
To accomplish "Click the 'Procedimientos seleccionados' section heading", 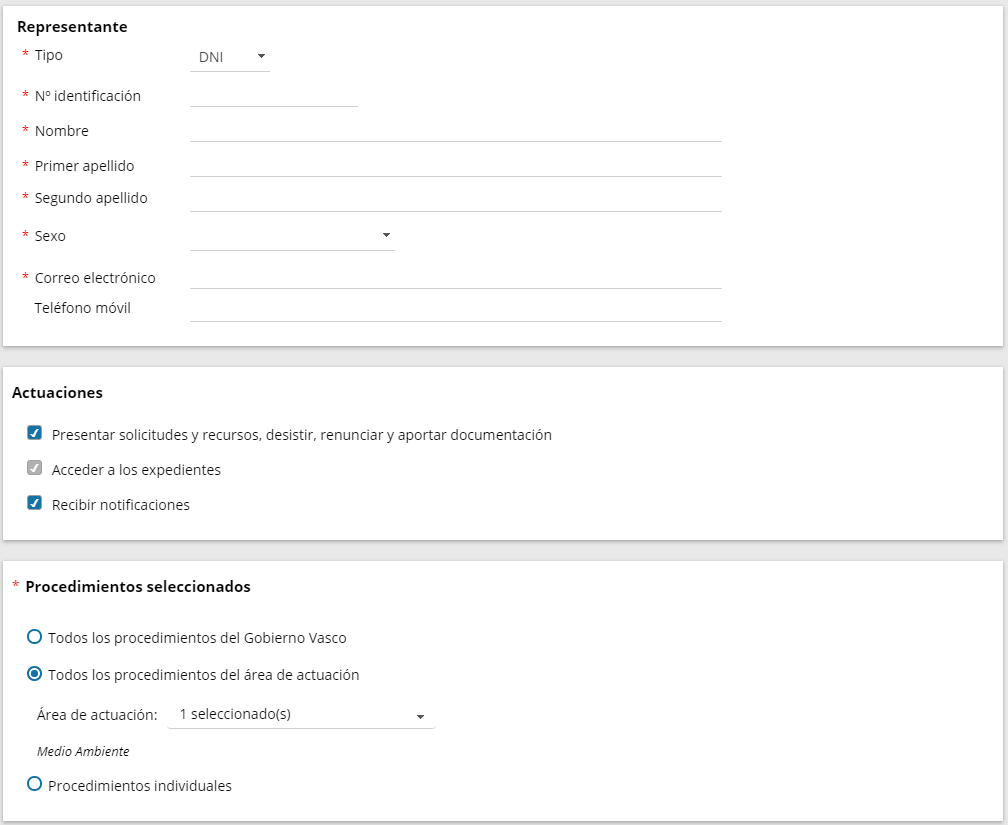I will point(137,587).
